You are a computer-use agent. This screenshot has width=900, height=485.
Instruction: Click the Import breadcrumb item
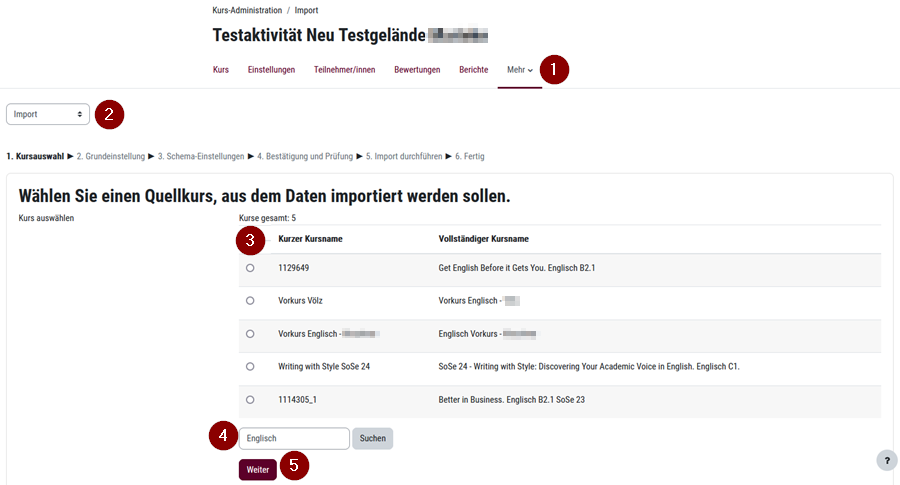click(x=306, y=10)
